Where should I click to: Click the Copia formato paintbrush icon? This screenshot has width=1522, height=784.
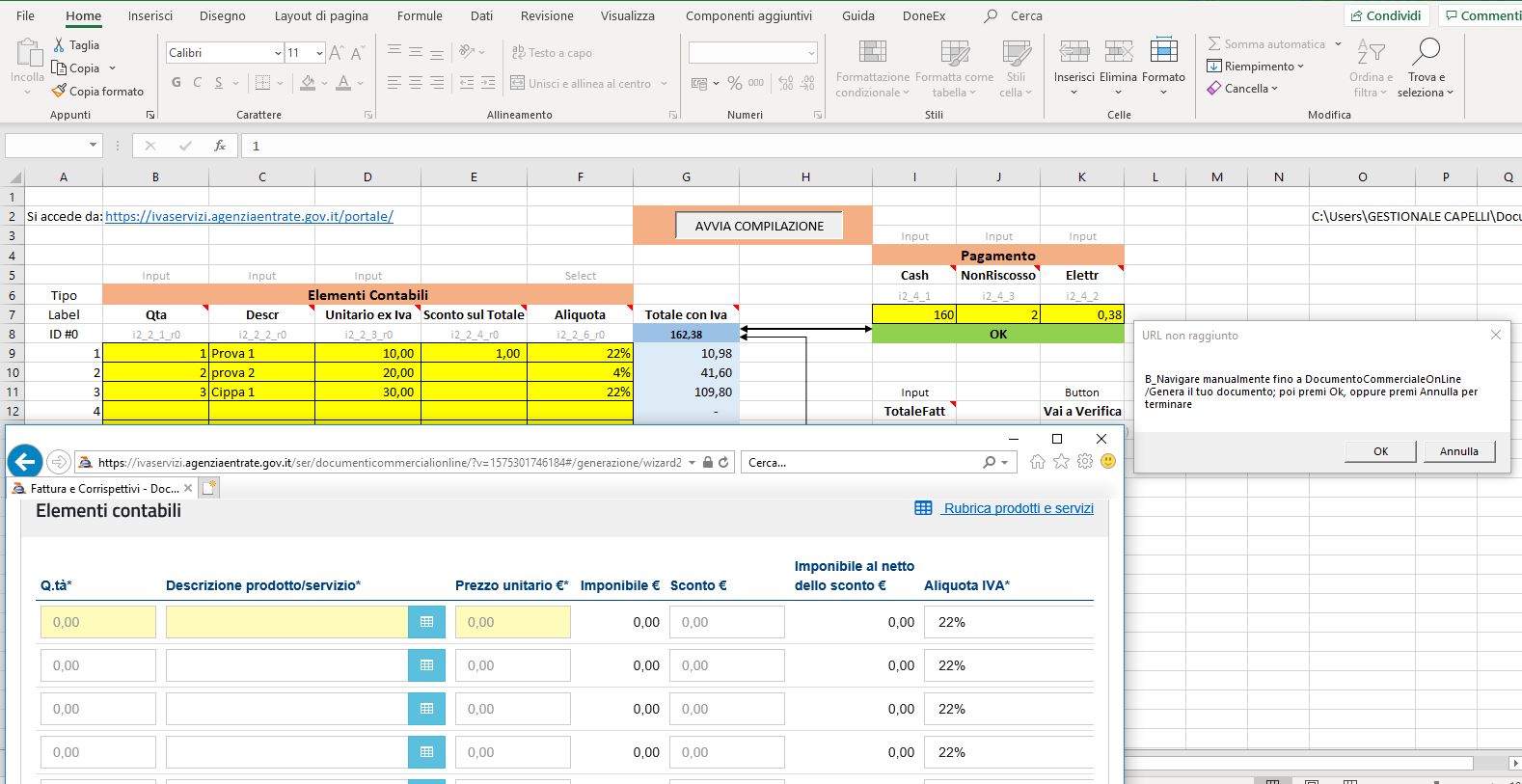(59, 91)
